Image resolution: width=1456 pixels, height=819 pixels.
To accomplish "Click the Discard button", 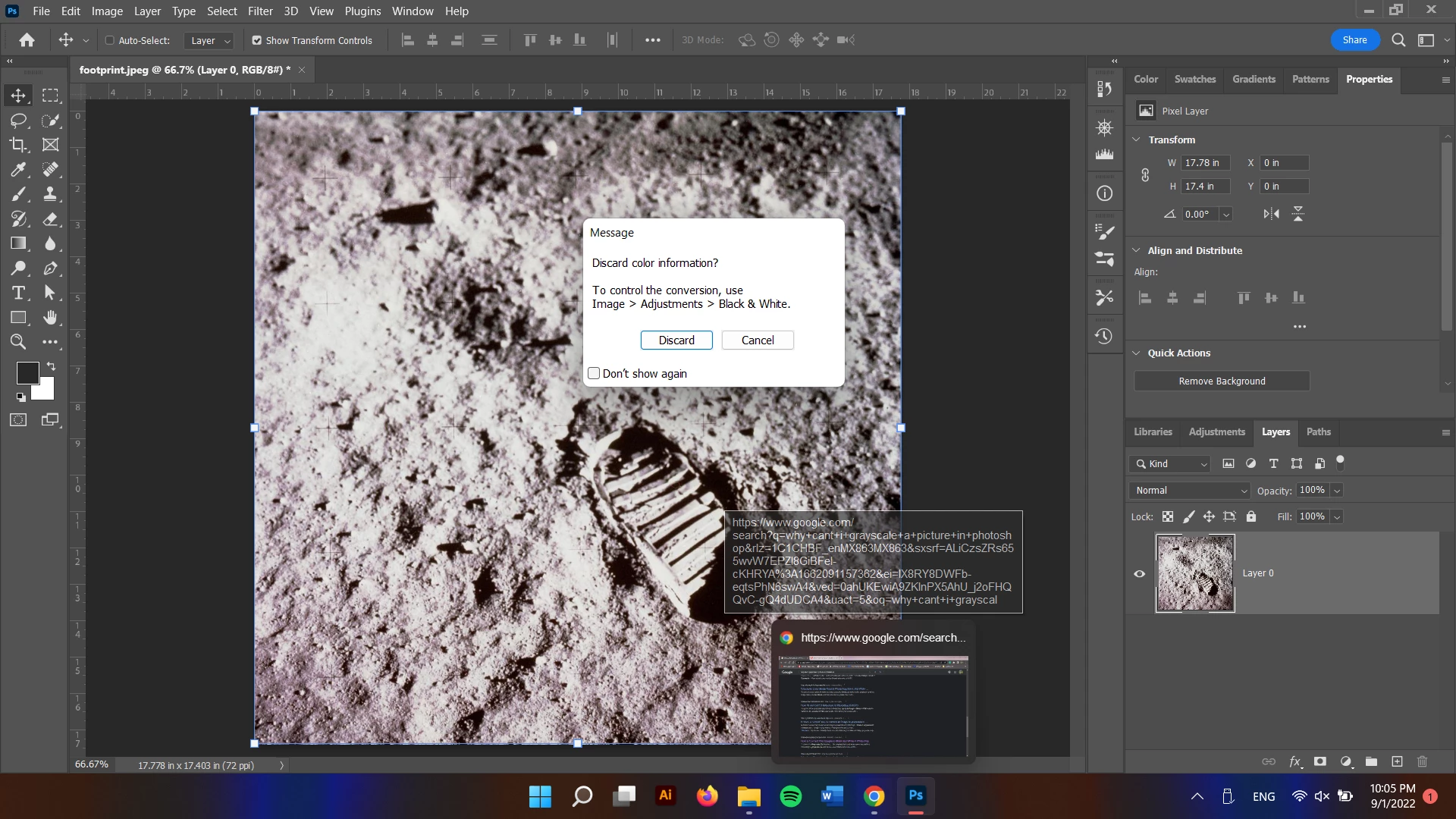I will [676, 340].
